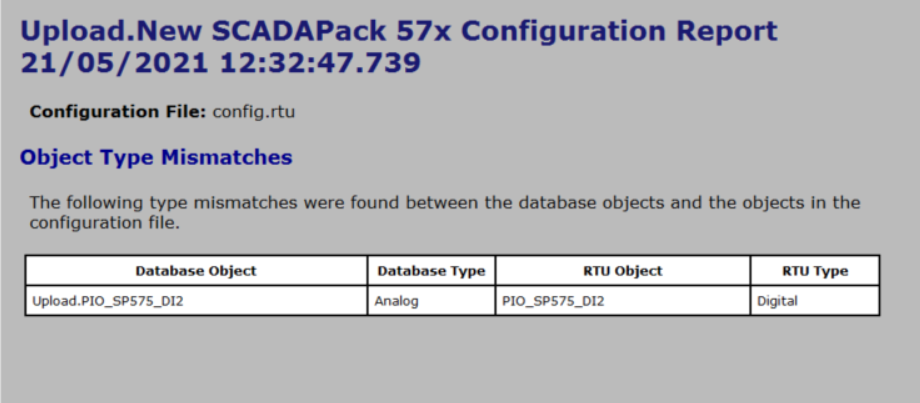Select the report date 21/05/2021

(x=108, y=63)
